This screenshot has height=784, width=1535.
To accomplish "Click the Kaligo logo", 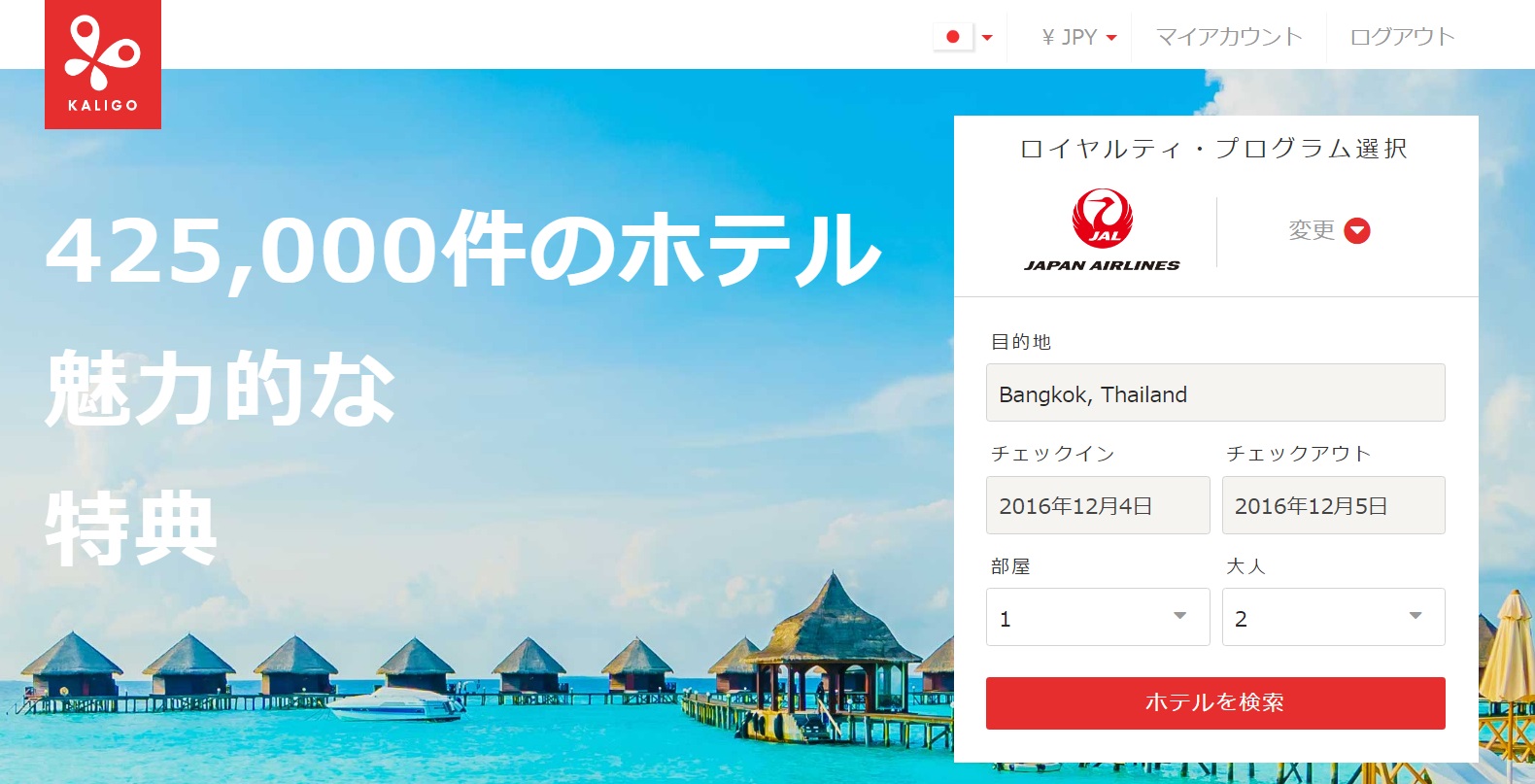I will pyautogui.click(x=103, y=64).
